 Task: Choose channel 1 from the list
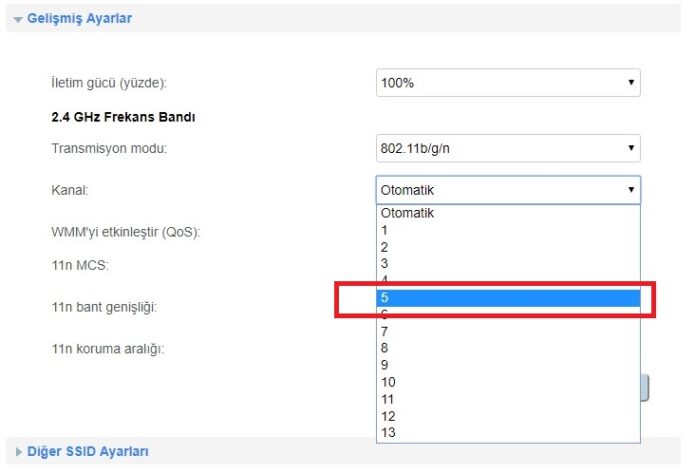click(385, 230)
